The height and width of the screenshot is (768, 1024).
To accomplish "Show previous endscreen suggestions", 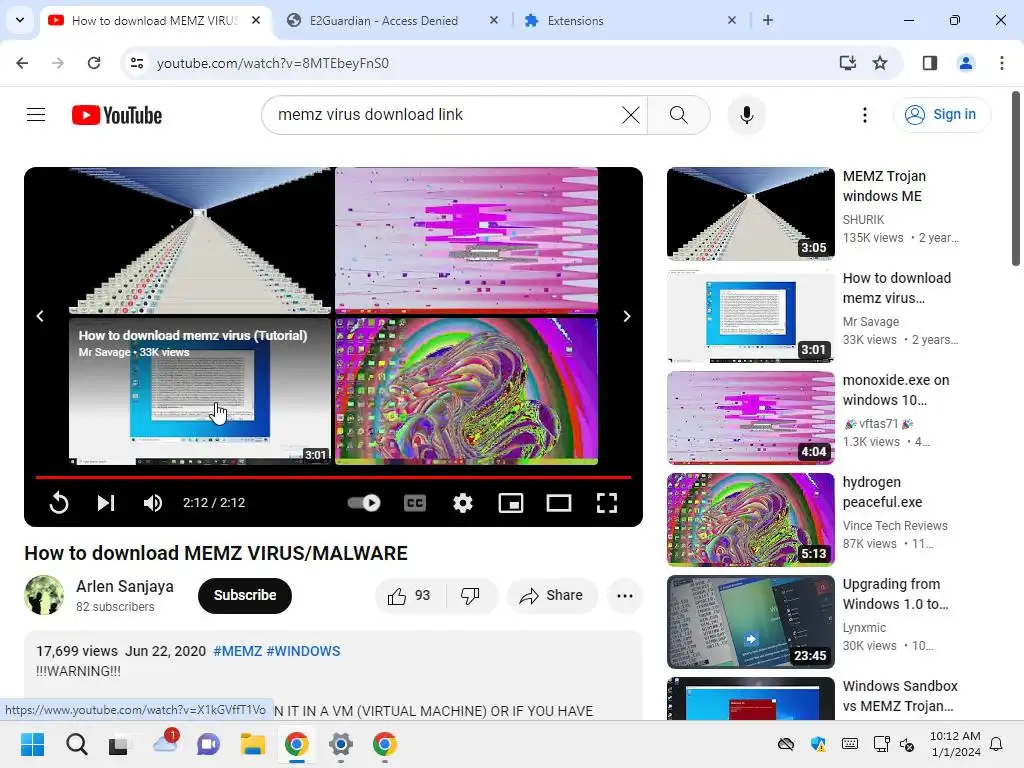I will click(x=40, y=316).
